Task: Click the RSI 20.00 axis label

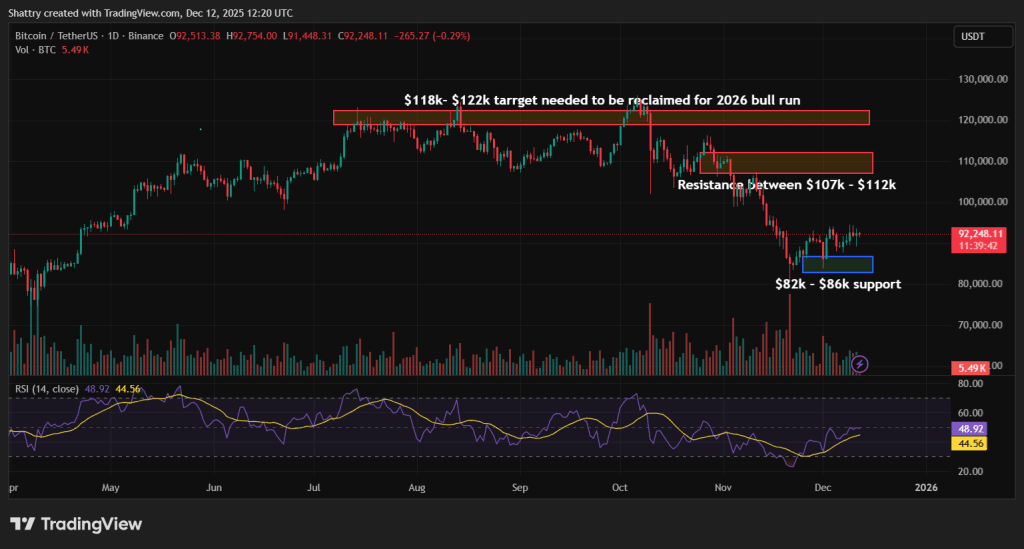Action: (970, 471)
